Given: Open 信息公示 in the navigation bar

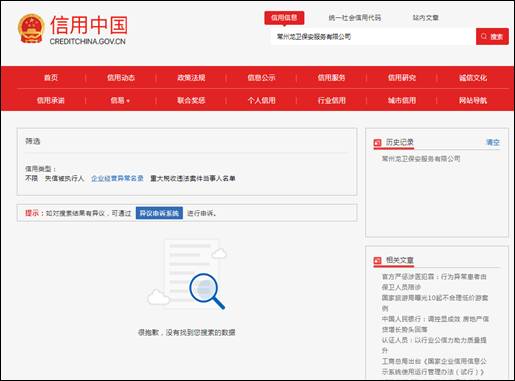Looking at the screenshot, I should pos(261,78).
